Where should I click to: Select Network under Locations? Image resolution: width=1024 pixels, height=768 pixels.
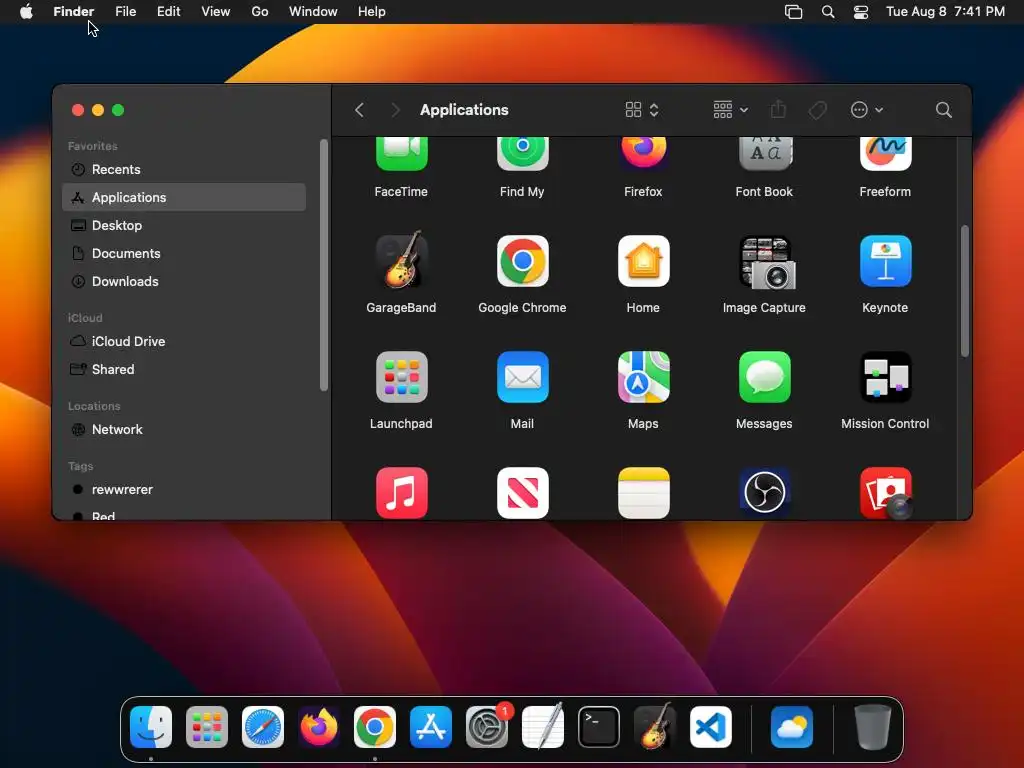(184, 430)
